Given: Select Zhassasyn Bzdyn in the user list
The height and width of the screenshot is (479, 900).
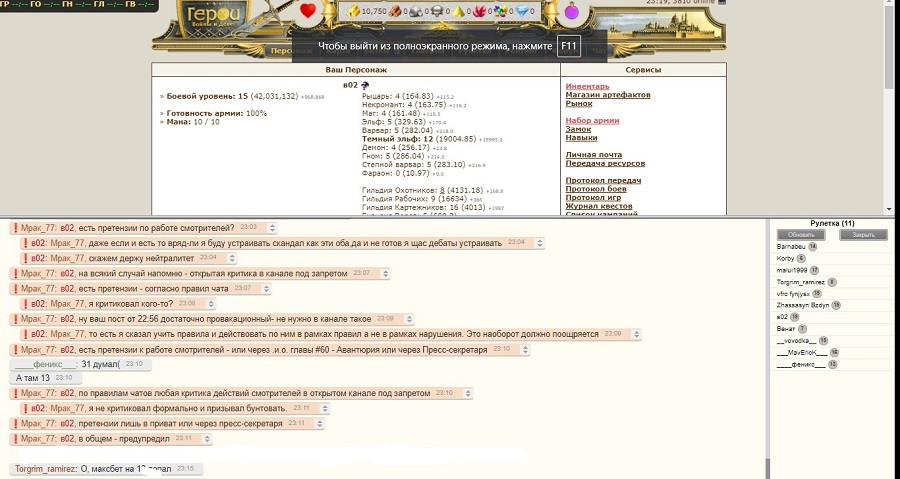Looking at the screenshot, I should [x=802, y=306].
